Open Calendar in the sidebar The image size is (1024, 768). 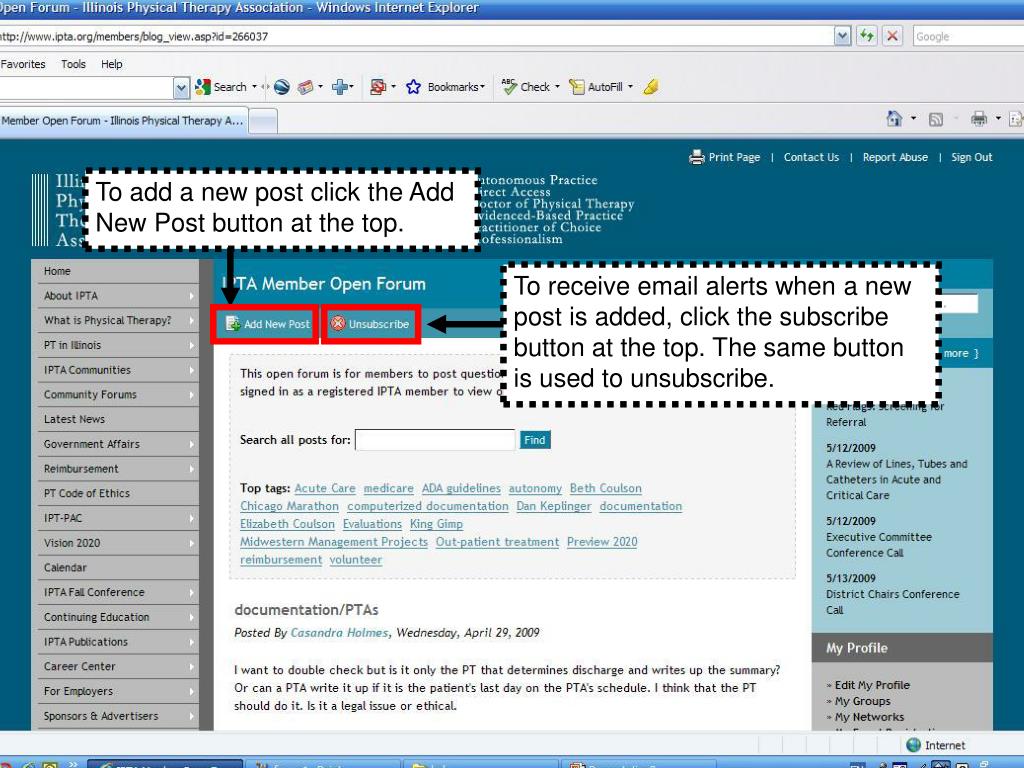coord(118,568)
